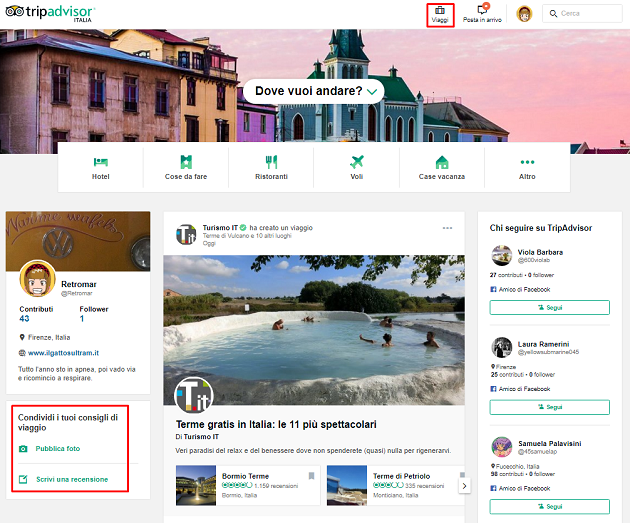View the Follower count of 1
Screen dimensions: 630x523
pyautogui.click(x=82, y=319)
